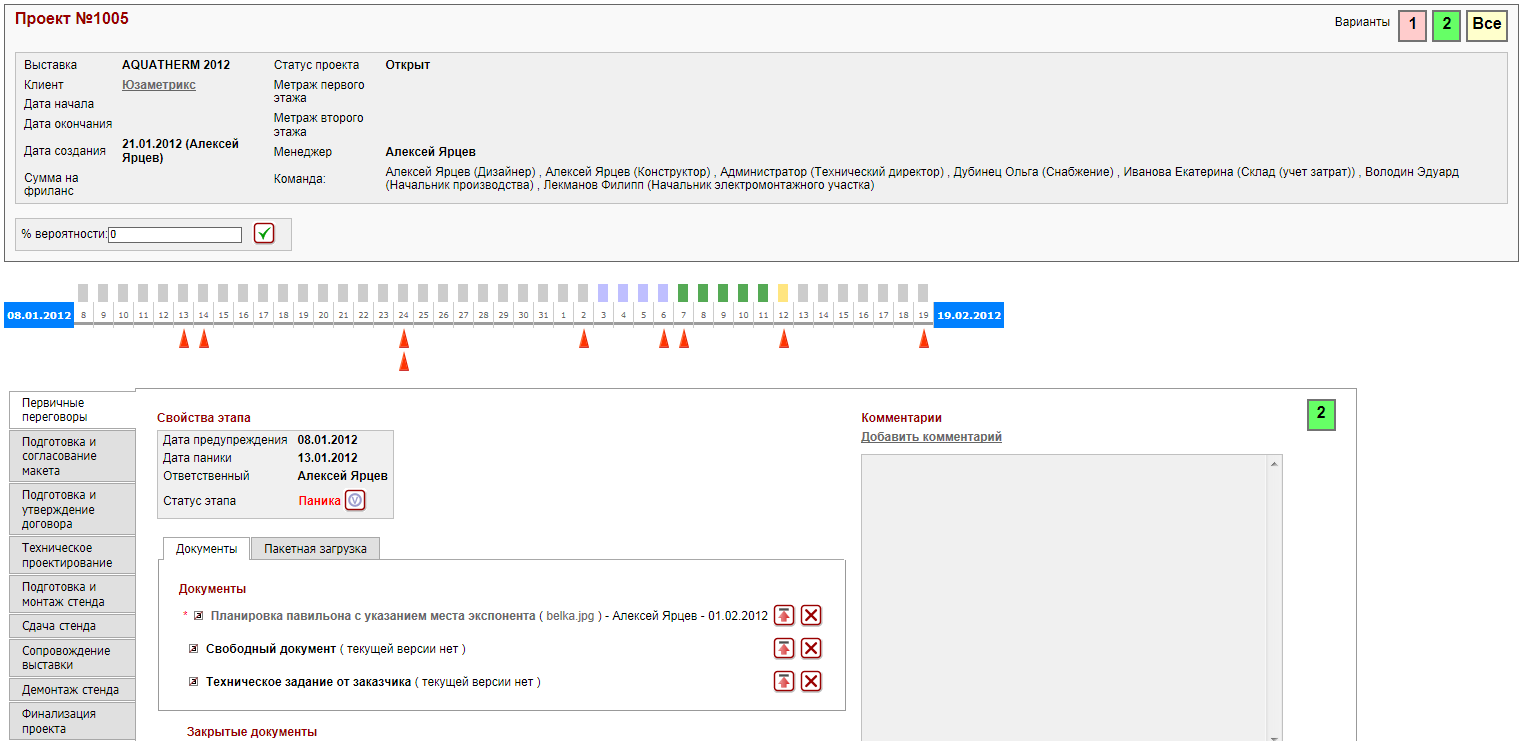The height and width of the screenshot is (741, 1522).
Task: Open the Техническое проектирование stage tab
Action: tap(70, 555)
